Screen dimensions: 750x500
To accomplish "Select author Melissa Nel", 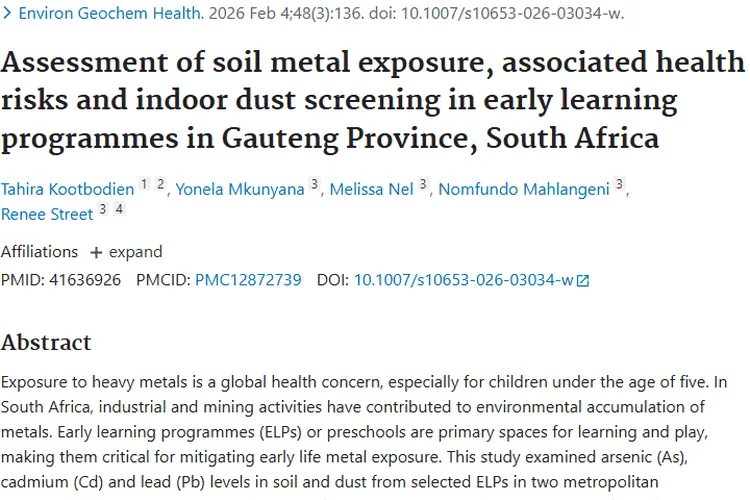I will click(371, 189).
